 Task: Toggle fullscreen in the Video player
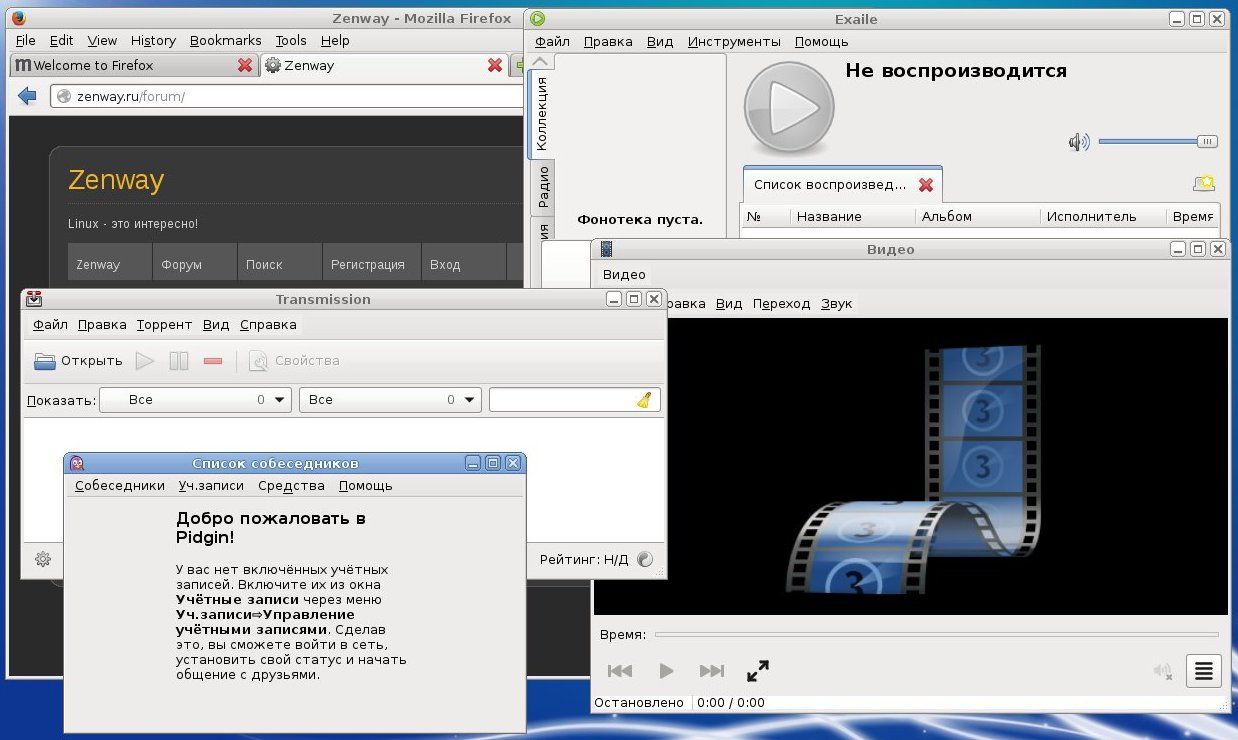click(x=758, y=671)
